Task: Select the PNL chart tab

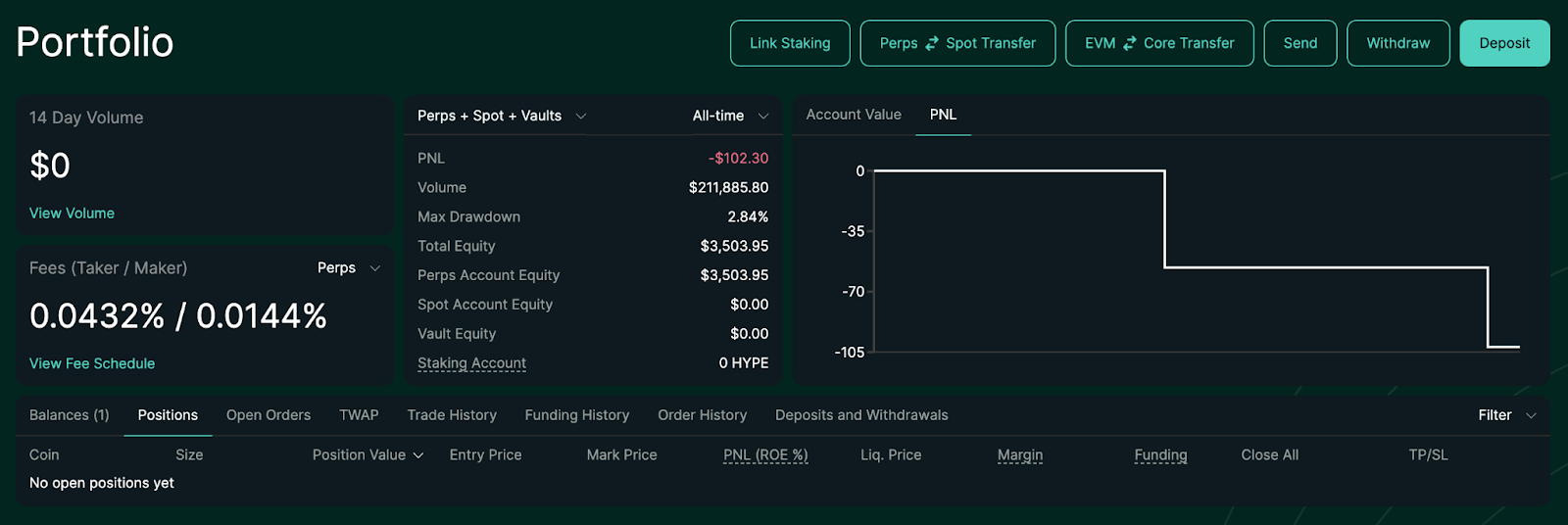Action: click(943, 115)
